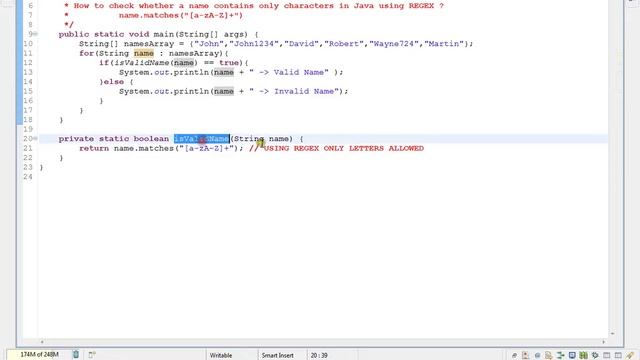
Task: Click the else keyword on line 14
Action: point(114,82)
